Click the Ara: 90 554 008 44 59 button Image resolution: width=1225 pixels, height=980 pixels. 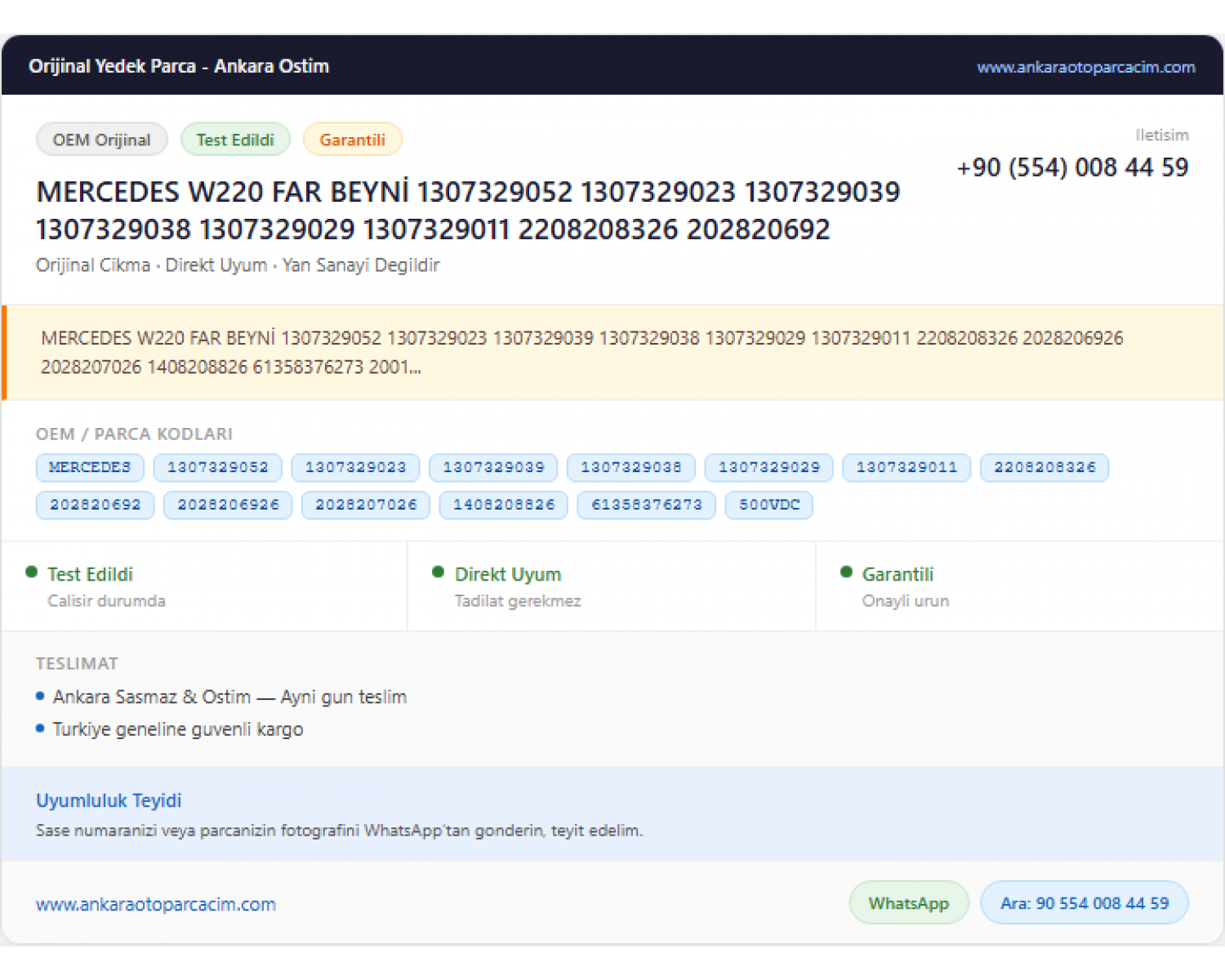click(x=1085, y=903)
